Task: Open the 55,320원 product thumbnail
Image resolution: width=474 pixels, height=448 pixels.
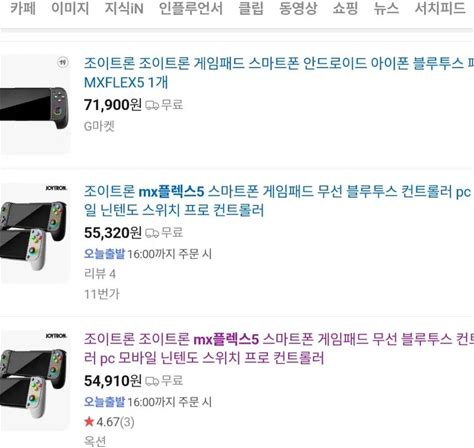Action: [x=35, y=233]
